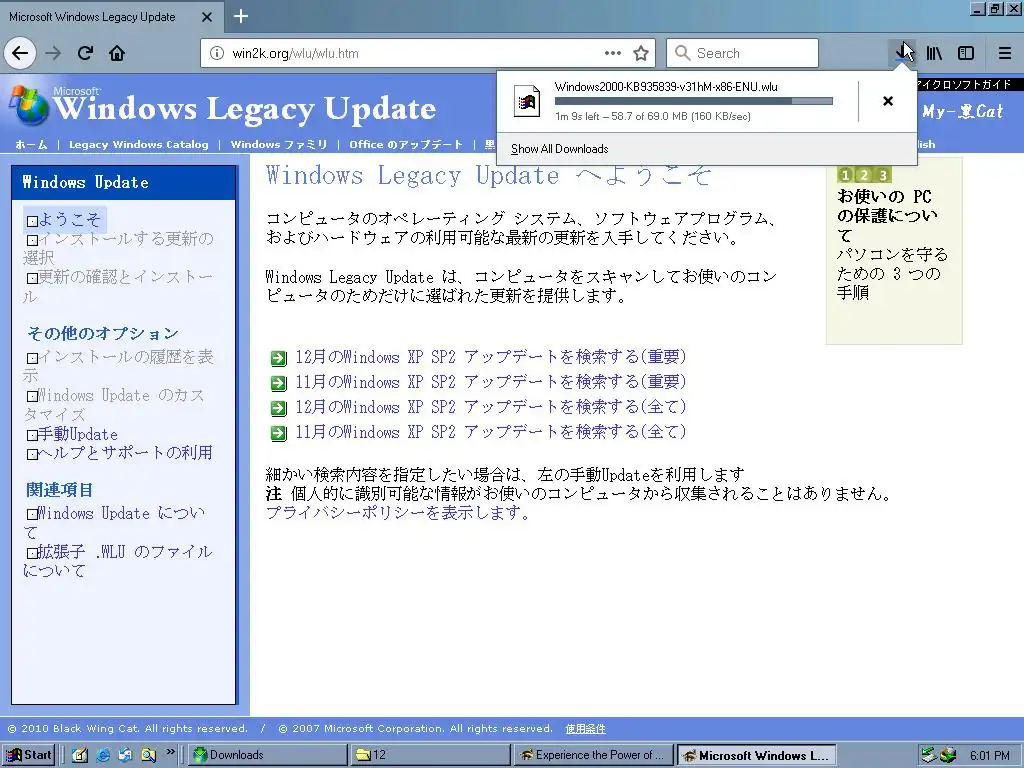The width and height of the screenshot is (1024, 768).
Task: Open the ホーム navigation item
Action: (x=31, y=144)
